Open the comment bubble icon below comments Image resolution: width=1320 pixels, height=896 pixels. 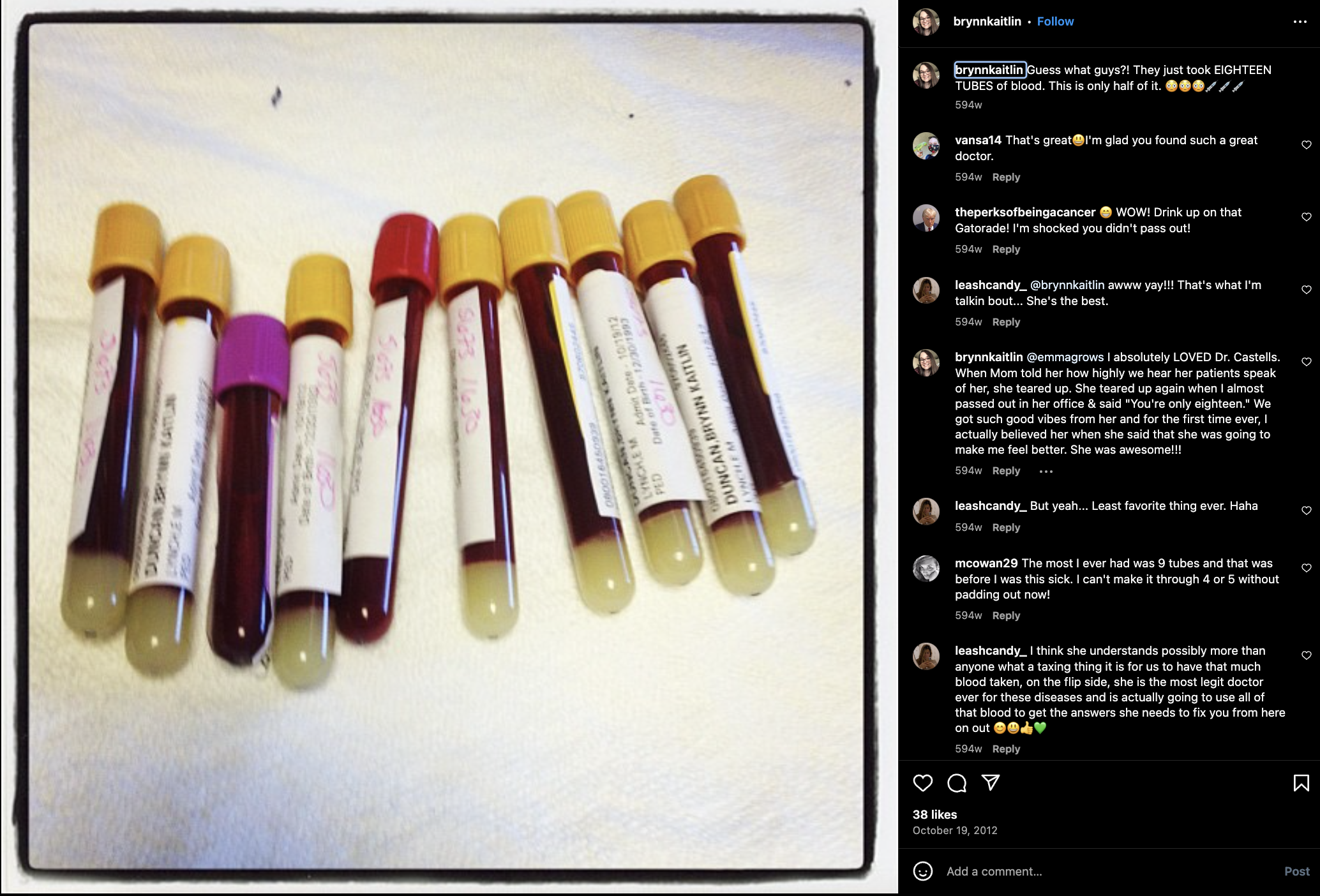(x=957, y=783)
